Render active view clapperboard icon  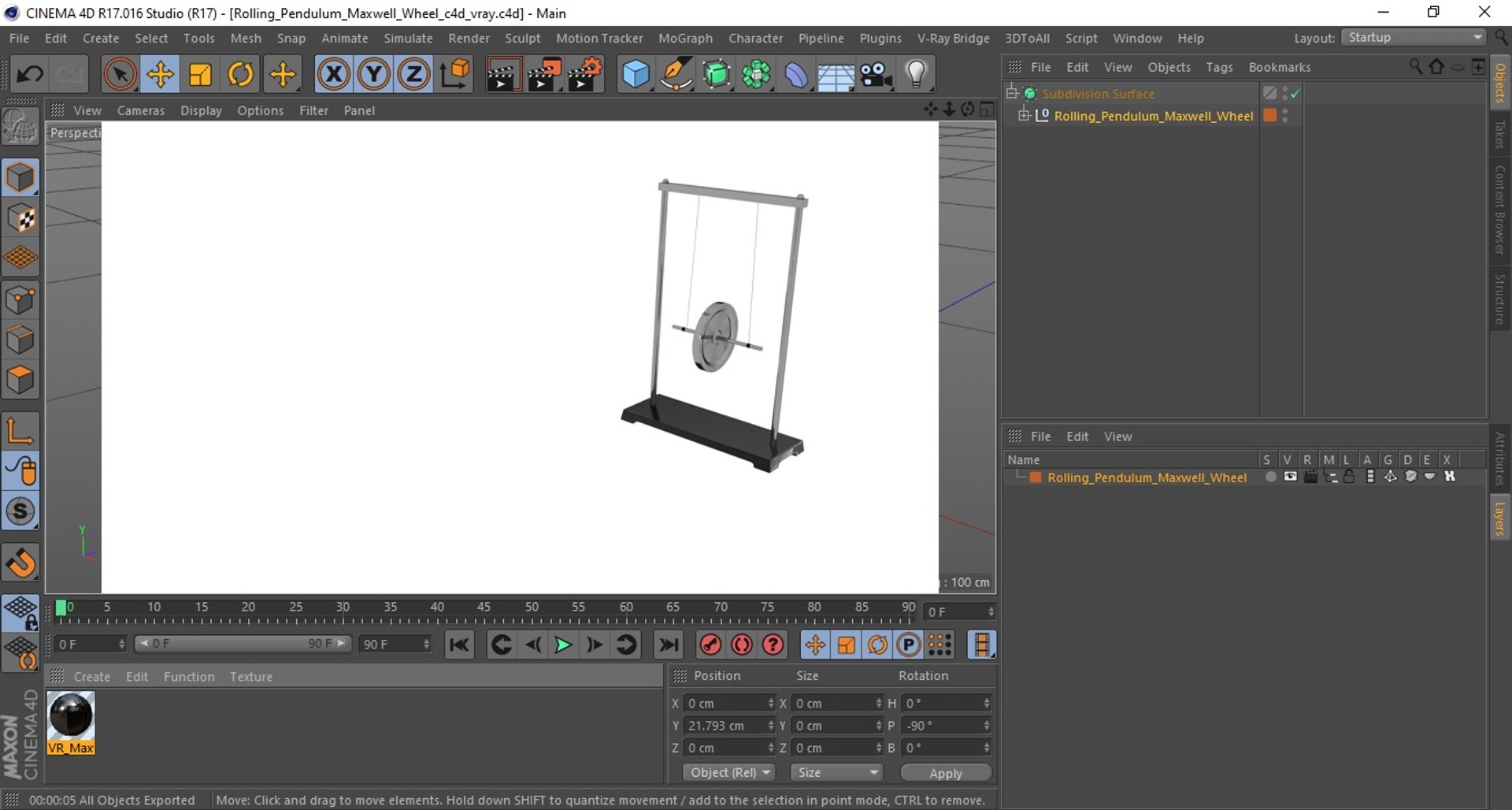pyautogui.click(x=503, y=75)
